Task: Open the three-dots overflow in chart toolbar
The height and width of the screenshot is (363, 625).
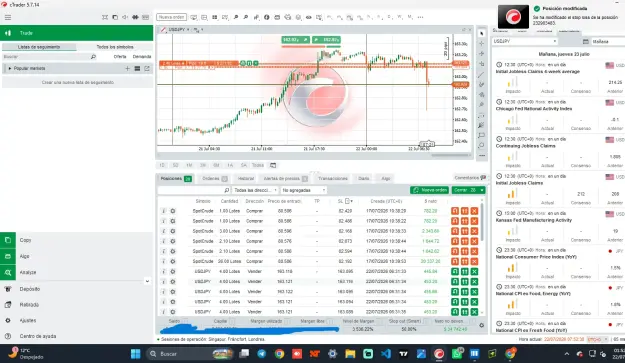Action: (x=420, y=17)
